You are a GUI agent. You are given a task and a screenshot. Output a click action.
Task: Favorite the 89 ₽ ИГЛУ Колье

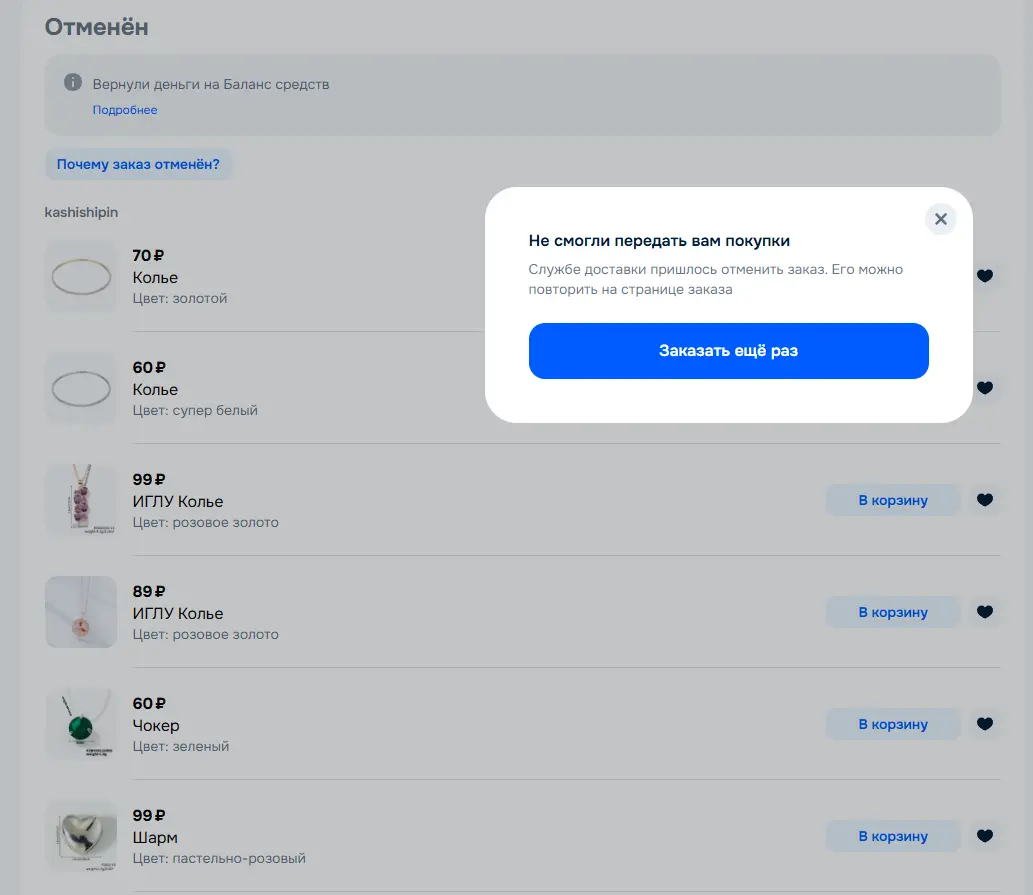point(984,611)
